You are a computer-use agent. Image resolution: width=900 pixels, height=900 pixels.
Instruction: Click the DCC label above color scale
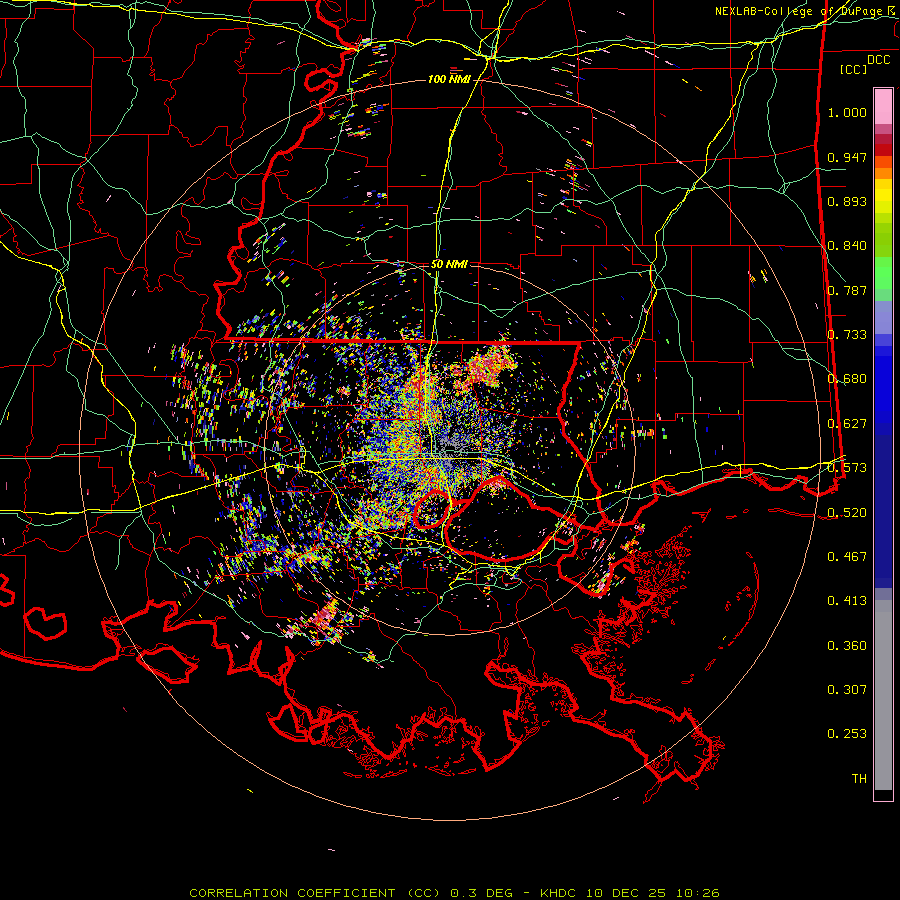coord(878,60)
